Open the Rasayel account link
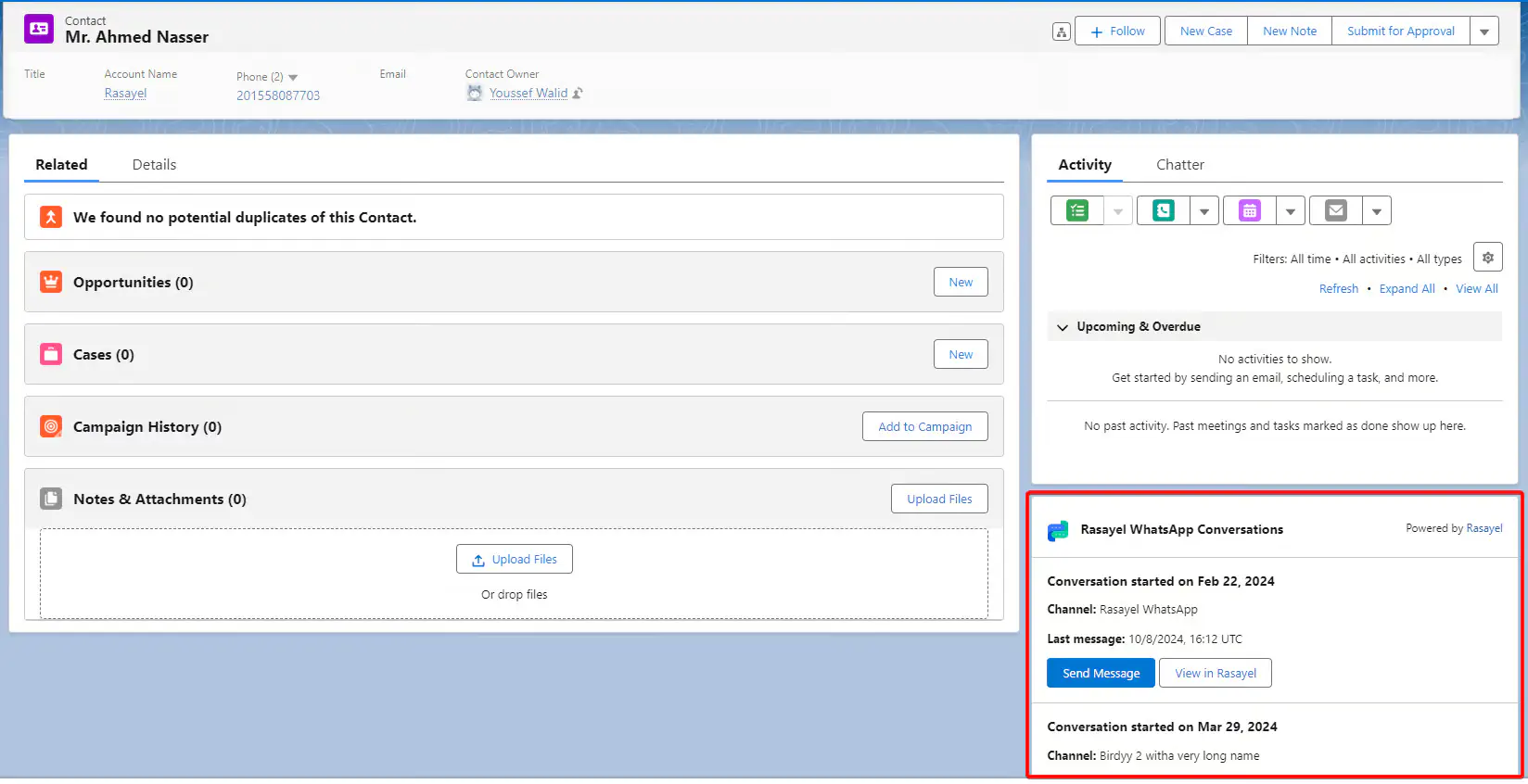Screen dimensions: 1528x784 click(125, 94)
